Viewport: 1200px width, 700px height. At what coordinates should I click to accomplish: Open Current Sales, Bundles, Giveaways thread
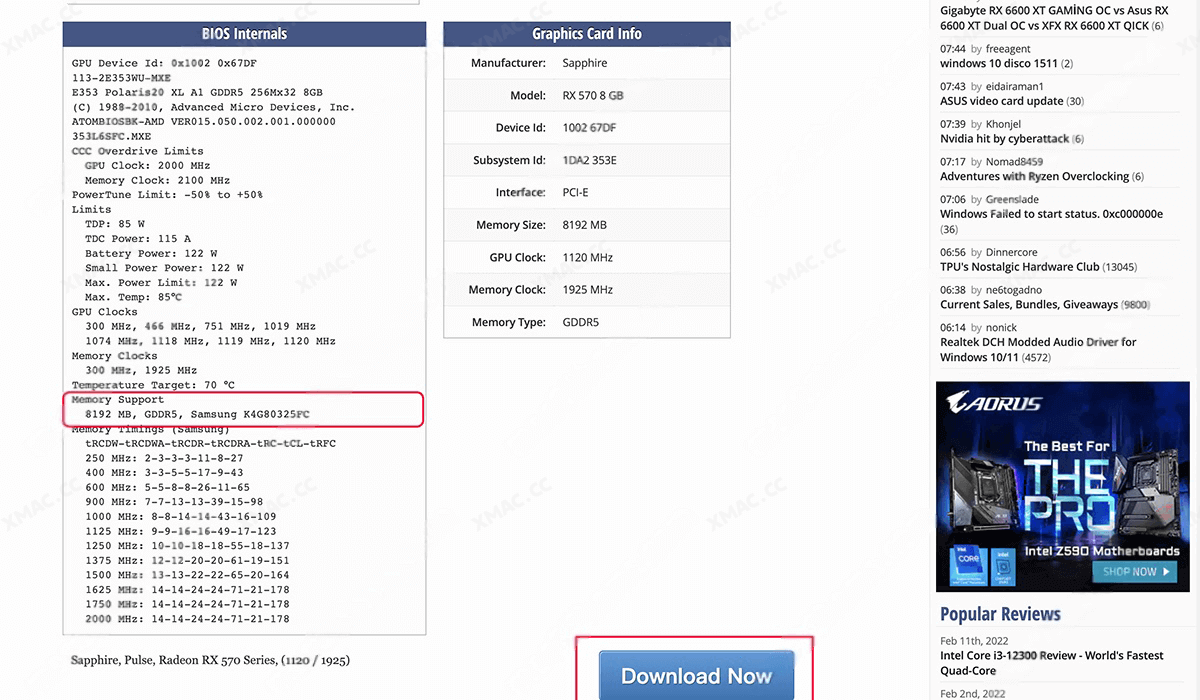click(x=1028, y=305)
